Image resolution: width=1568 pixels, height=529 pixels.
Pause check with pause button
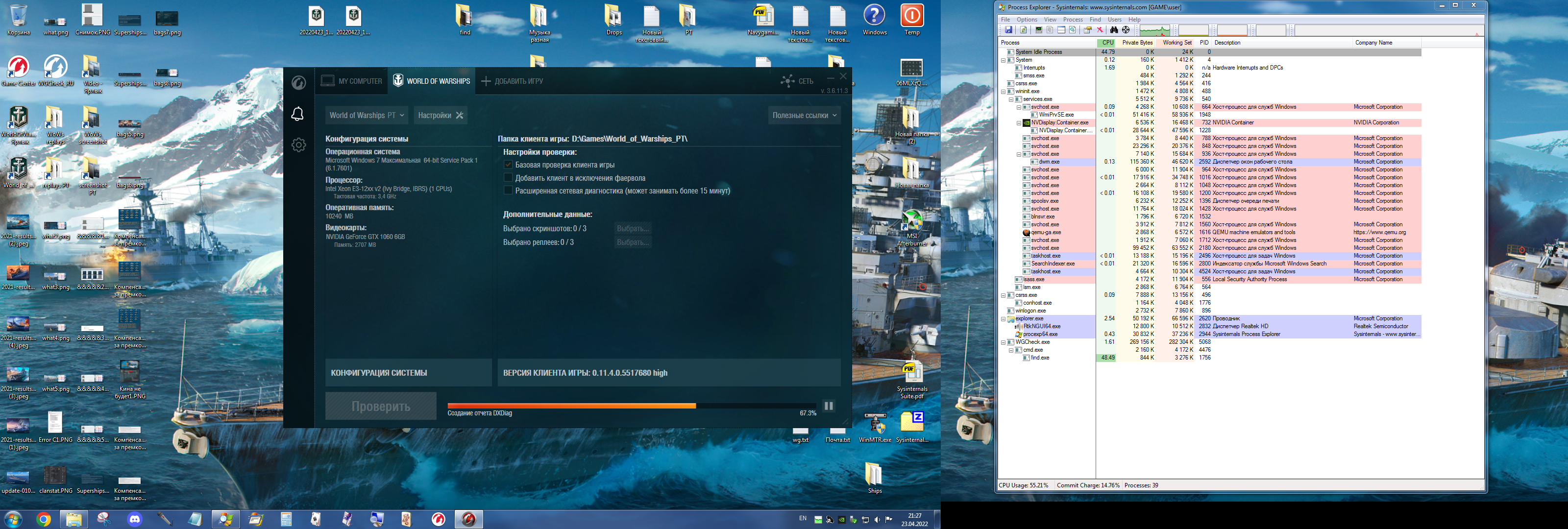[829, 406]
